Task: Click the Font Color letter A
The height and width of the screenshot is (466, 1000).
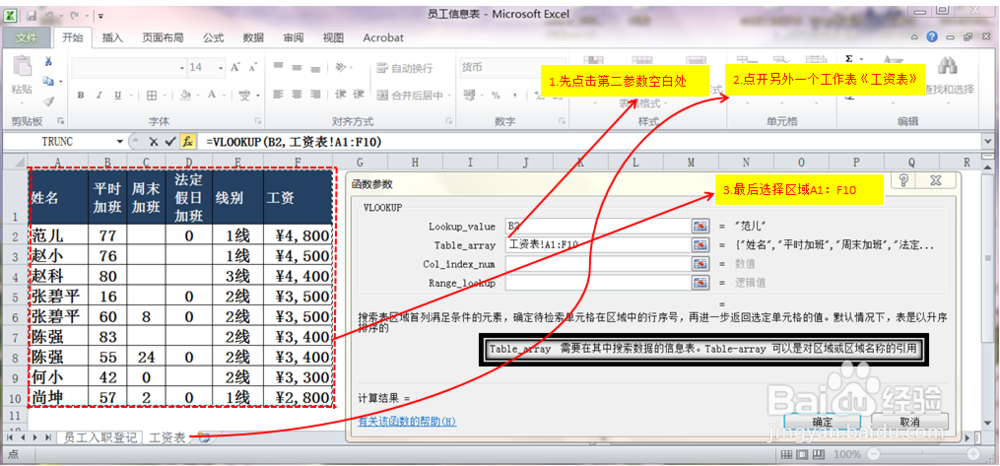Action: (211, 96)
